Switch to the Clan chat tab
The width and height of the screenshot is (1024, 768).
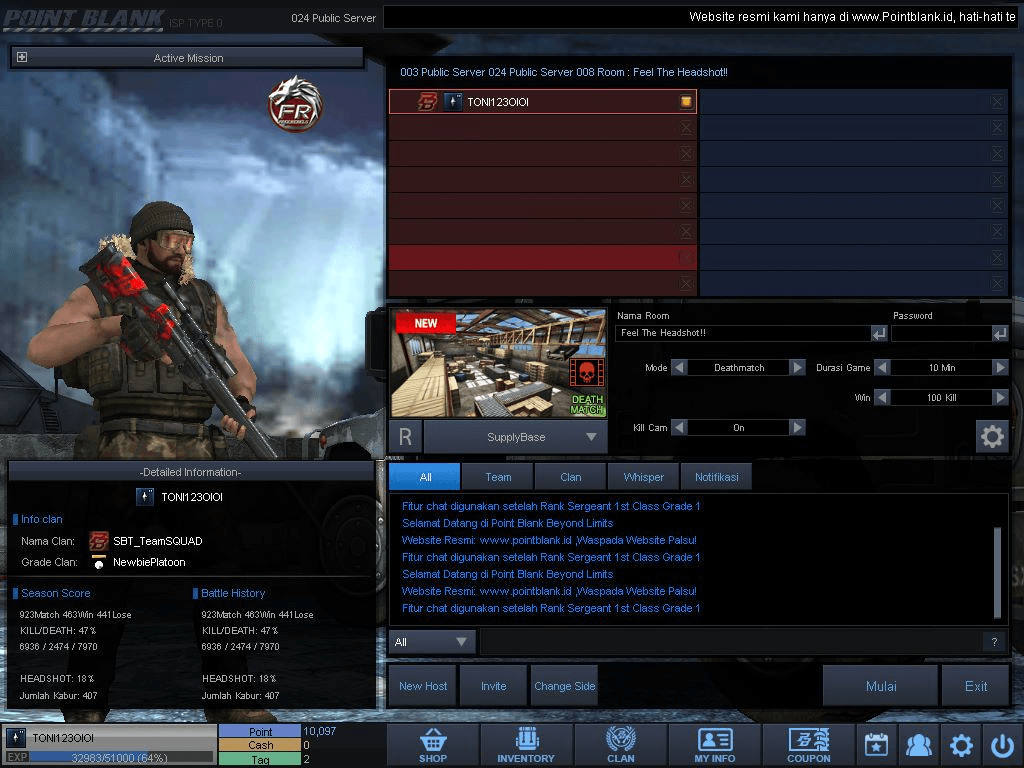click(571, 477)
